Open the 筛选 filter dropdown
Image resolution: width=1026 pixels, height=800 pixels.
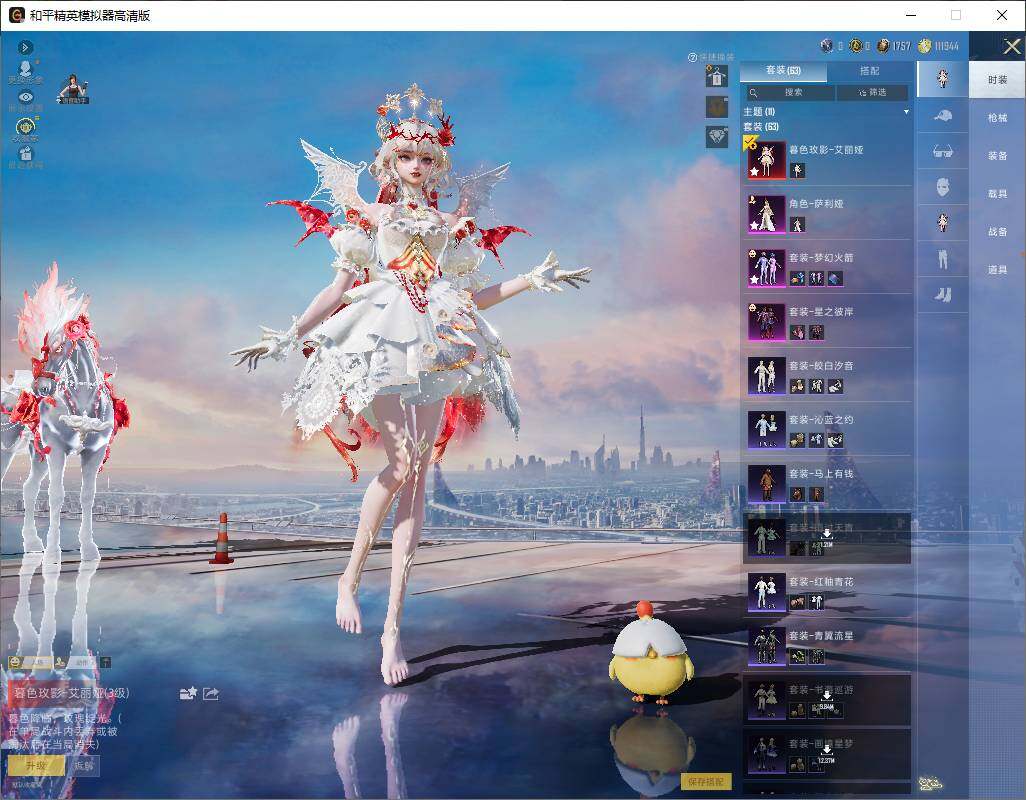click(x=873, y=92)
